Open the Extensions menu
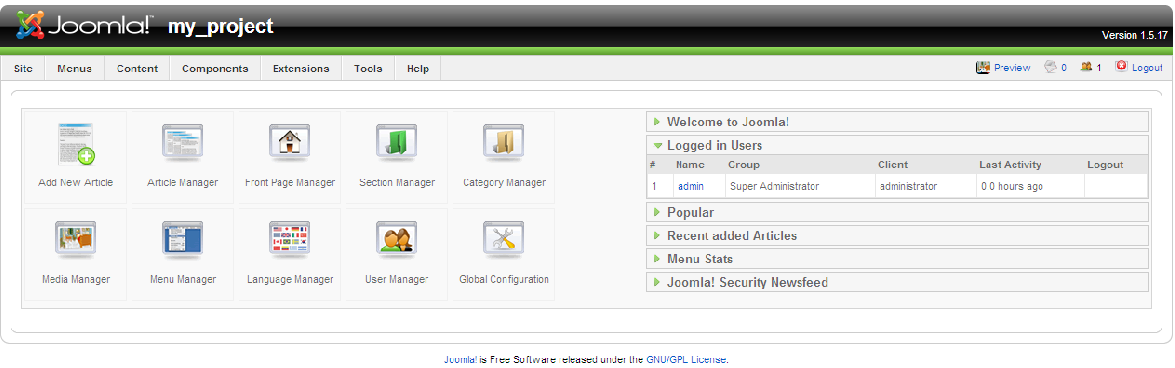 pyautogui.click(x=300, y=68)
